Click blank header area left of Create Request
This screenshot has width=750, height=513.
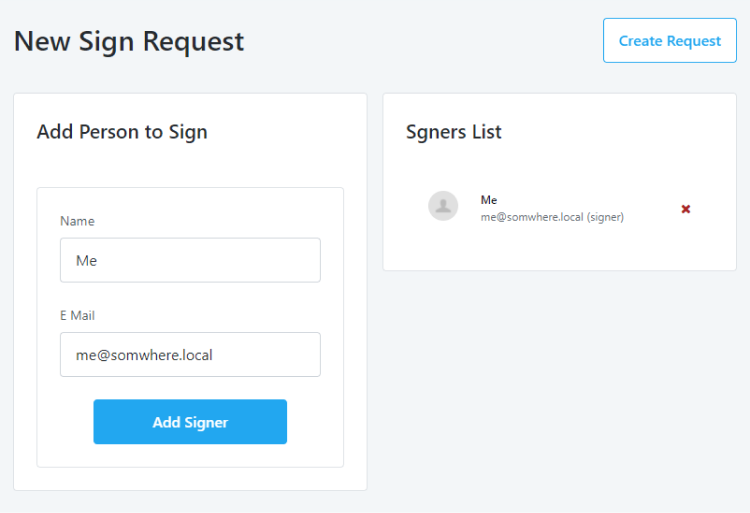tap(420, 41)
